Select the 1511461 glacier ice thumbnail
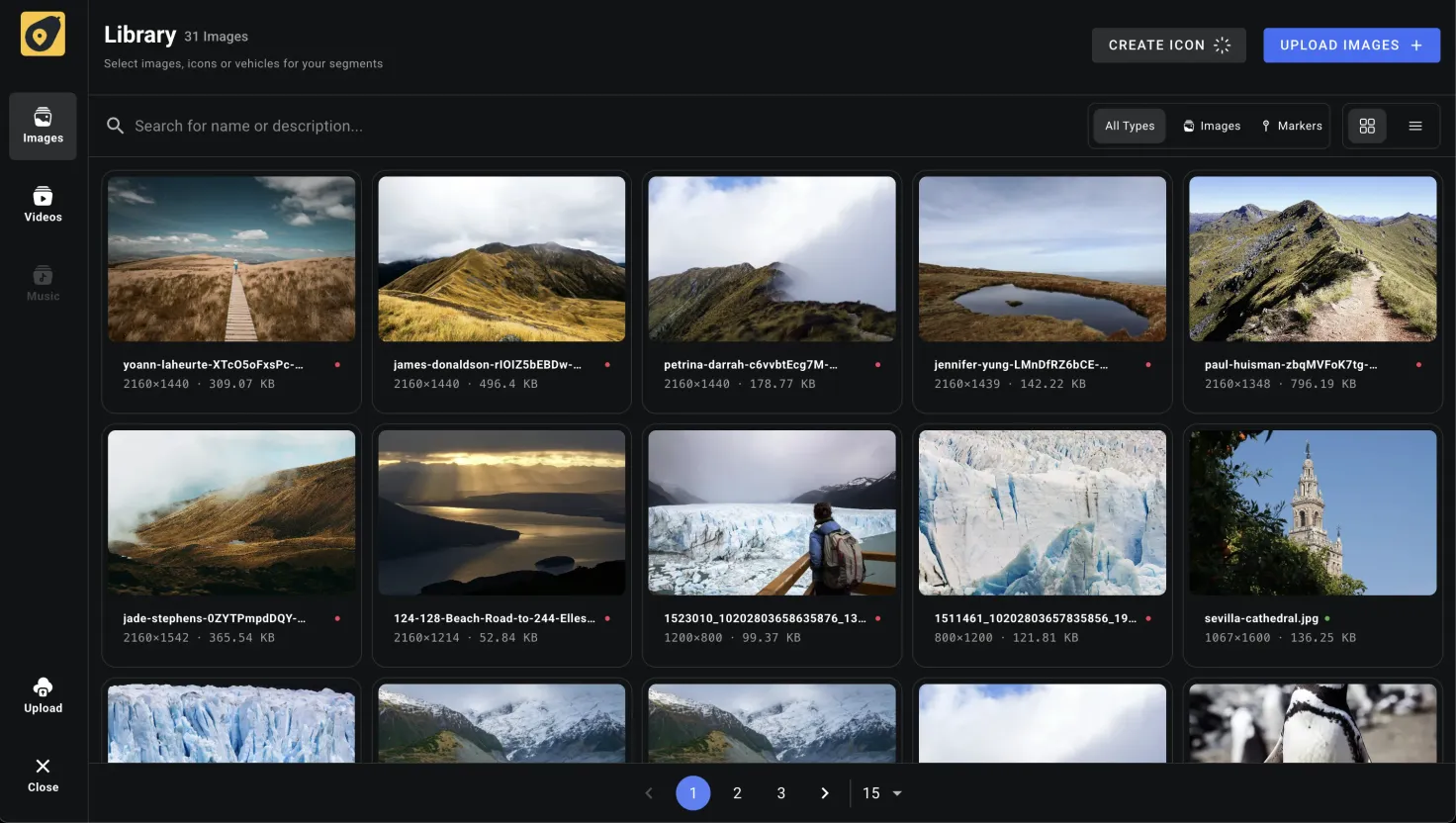1456x823 pixels. [x=1043, y=512]
